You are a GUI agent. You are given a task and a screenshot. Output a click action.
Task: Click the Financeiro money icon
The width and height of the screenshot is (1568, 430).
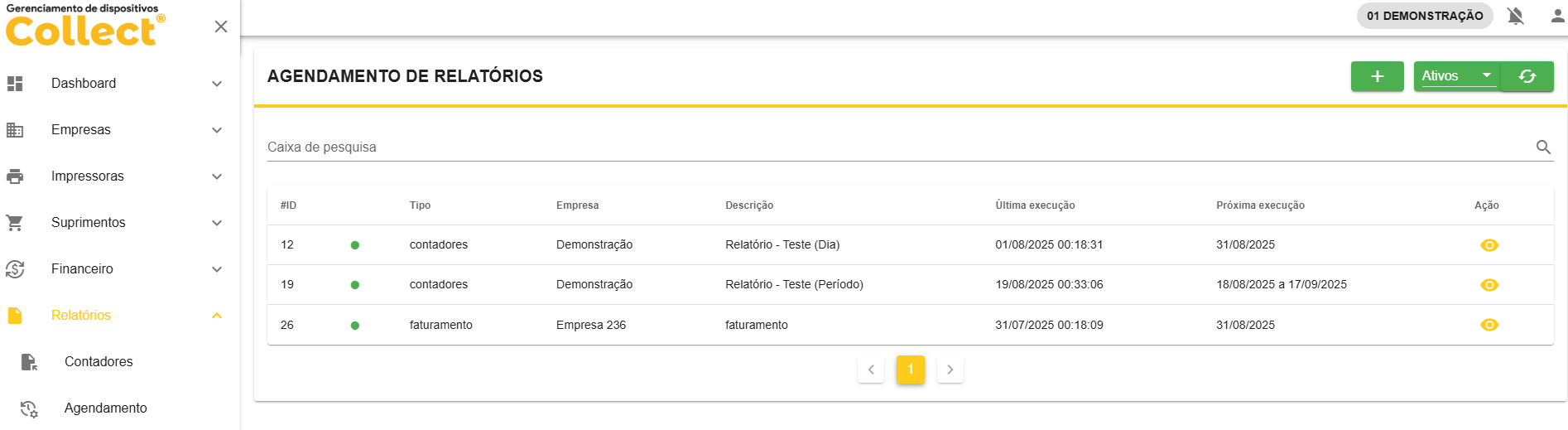pyautogui.click(x=15, y=269)
